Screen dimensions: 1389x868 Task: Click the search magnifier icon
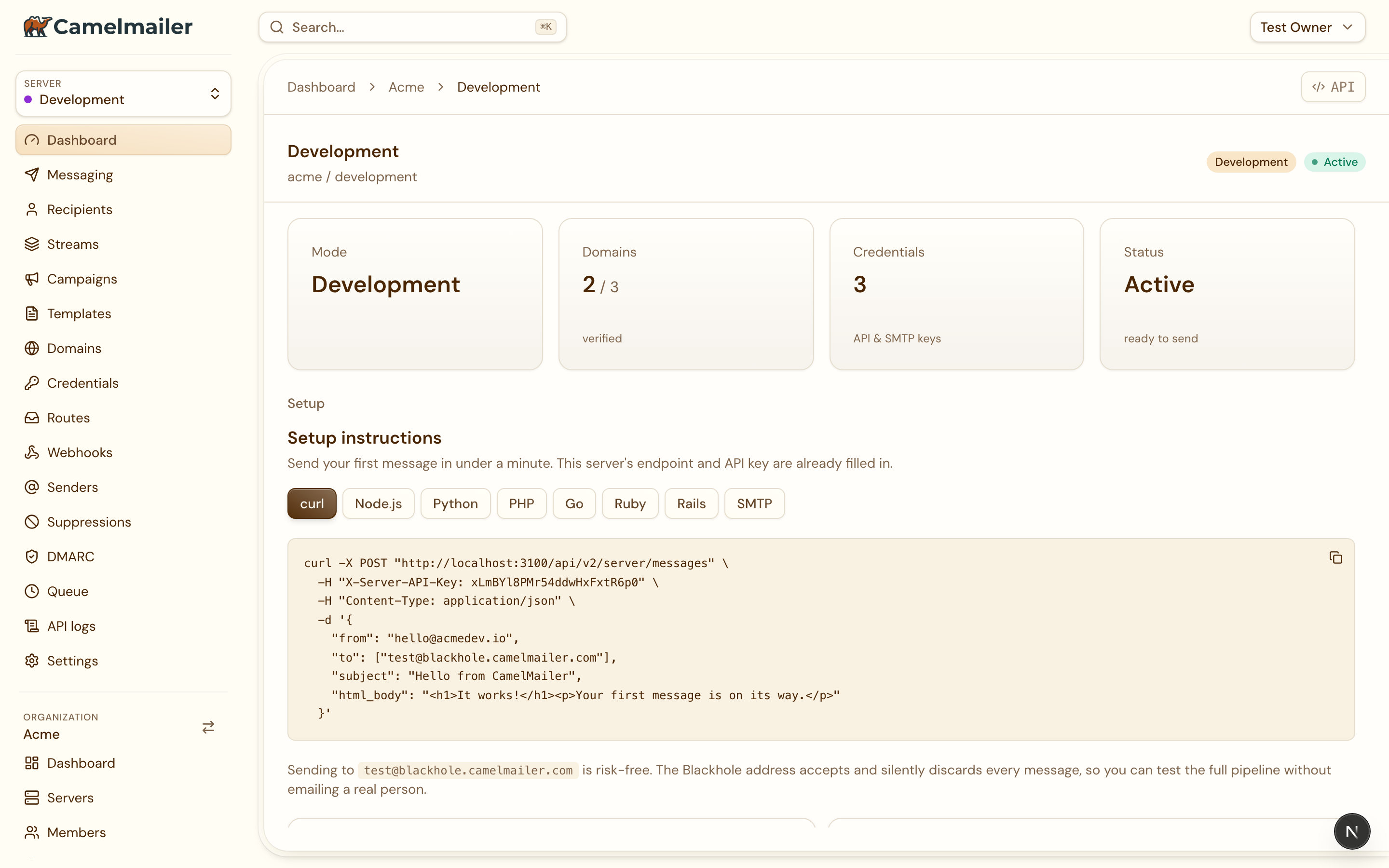[277, 27]
